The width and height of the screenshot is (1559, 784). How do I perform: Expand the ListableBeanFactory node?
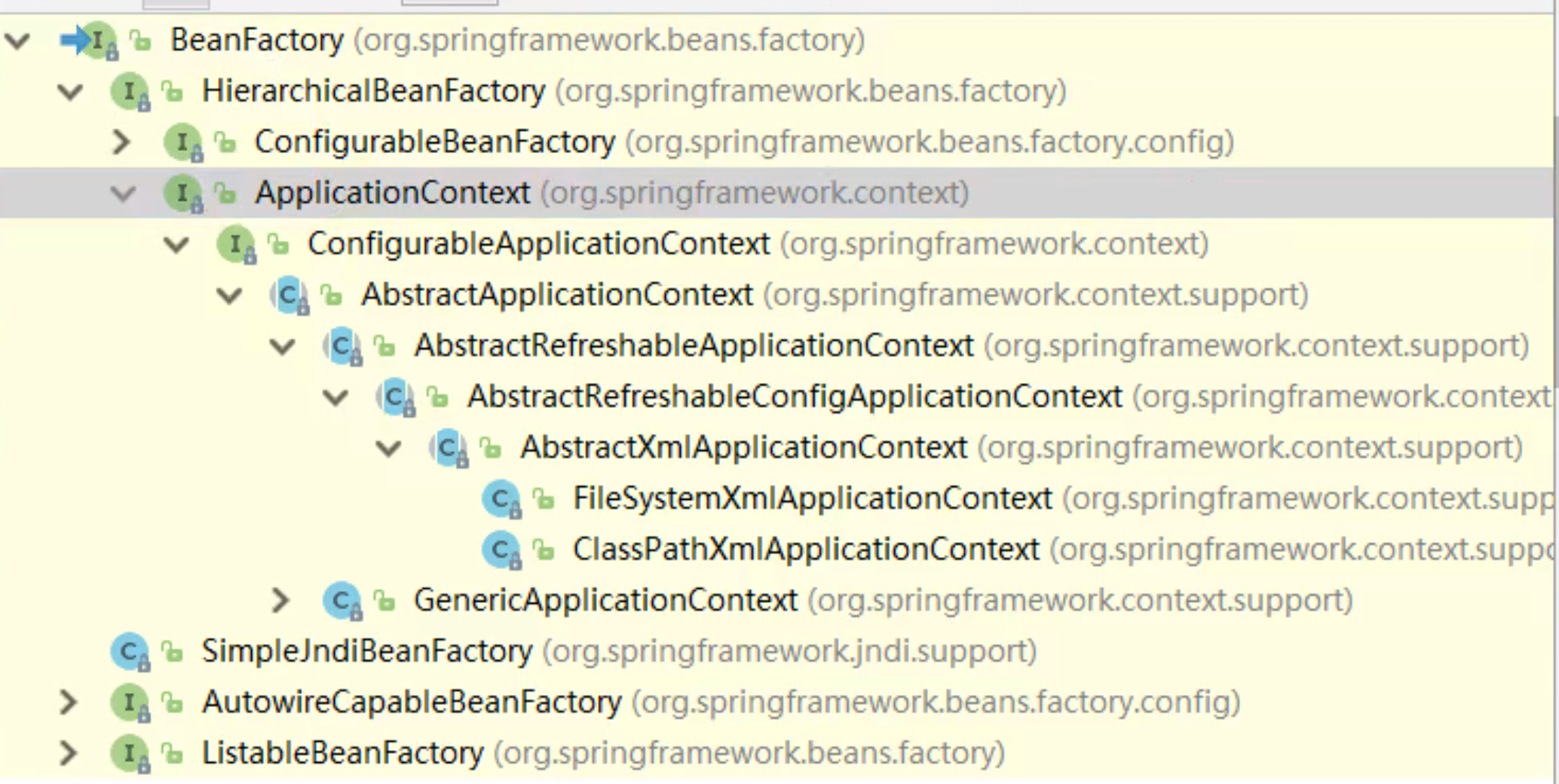point(69,753)
